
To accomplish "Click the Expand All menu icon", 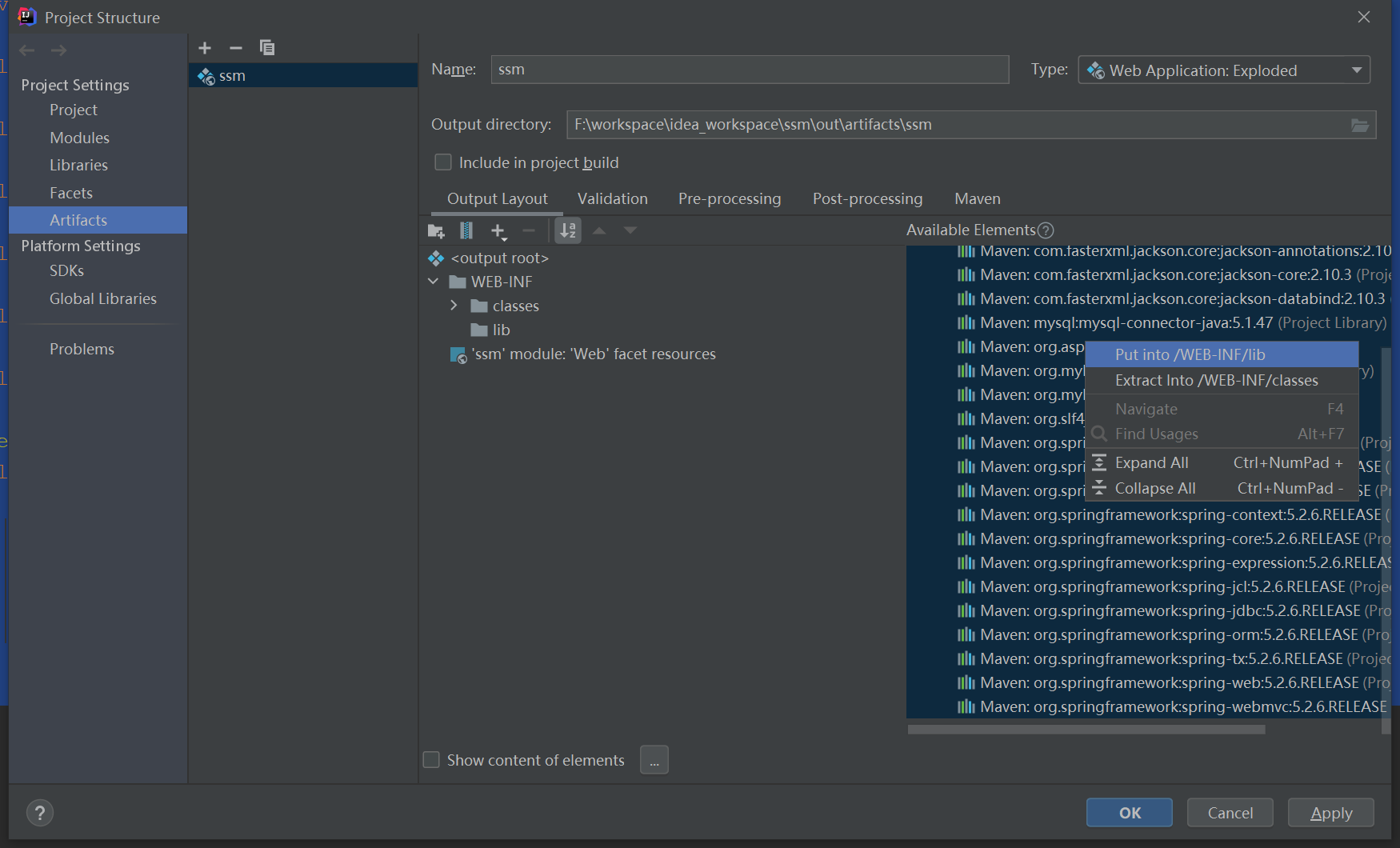I will coord(1100,462).
